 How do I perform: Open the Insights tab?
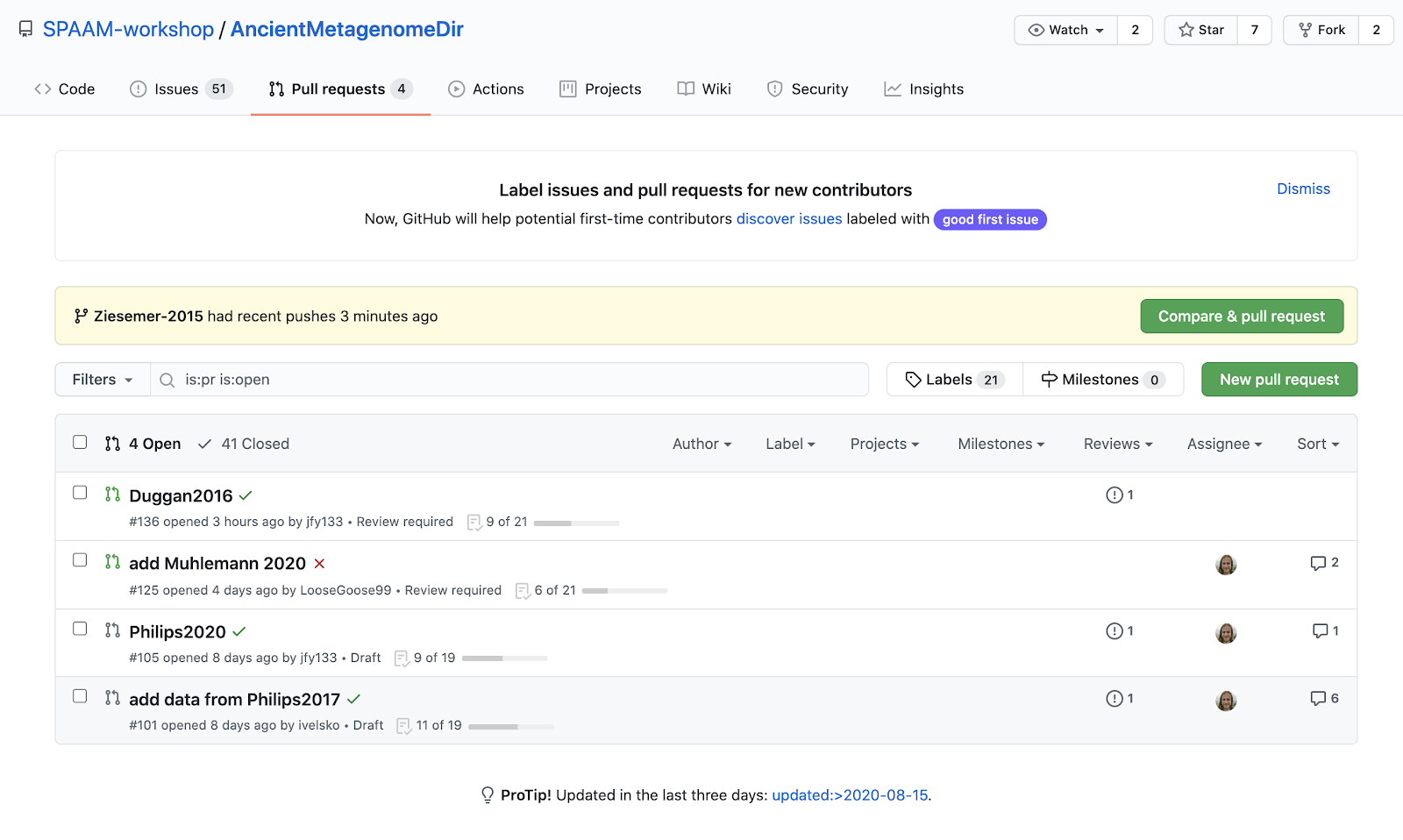click(923, 89)
